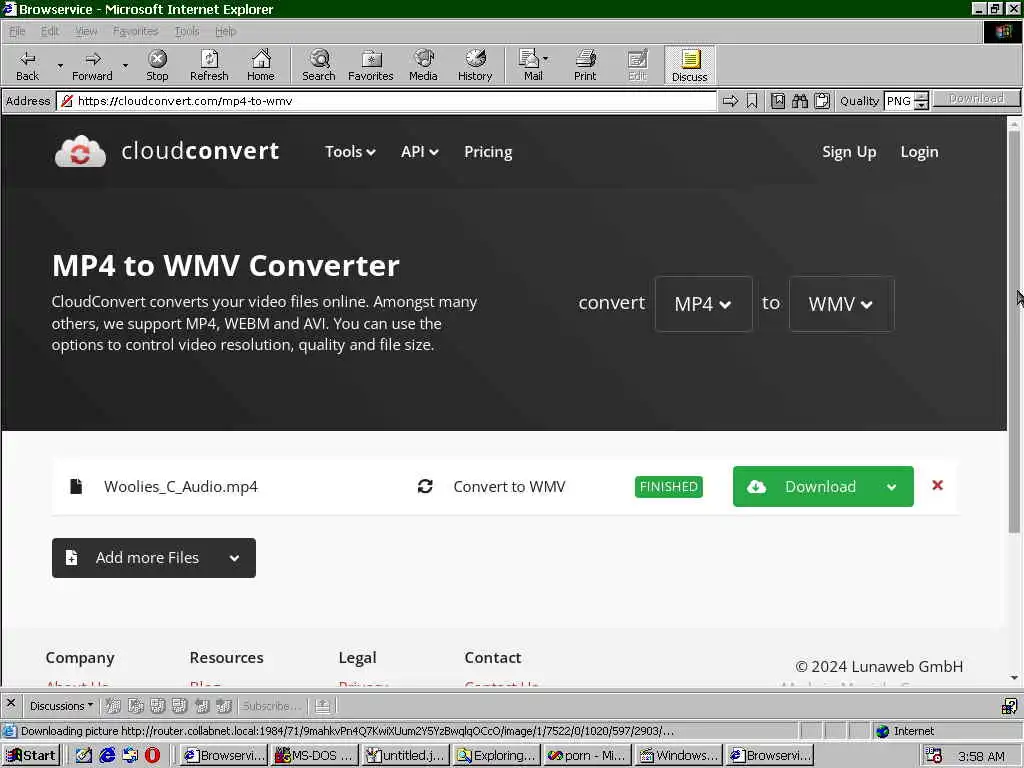Click the bookmark ribbon icon in address bar
Image resolution: width=1024 pixels, height=768 pixels.
pos(752,101)
